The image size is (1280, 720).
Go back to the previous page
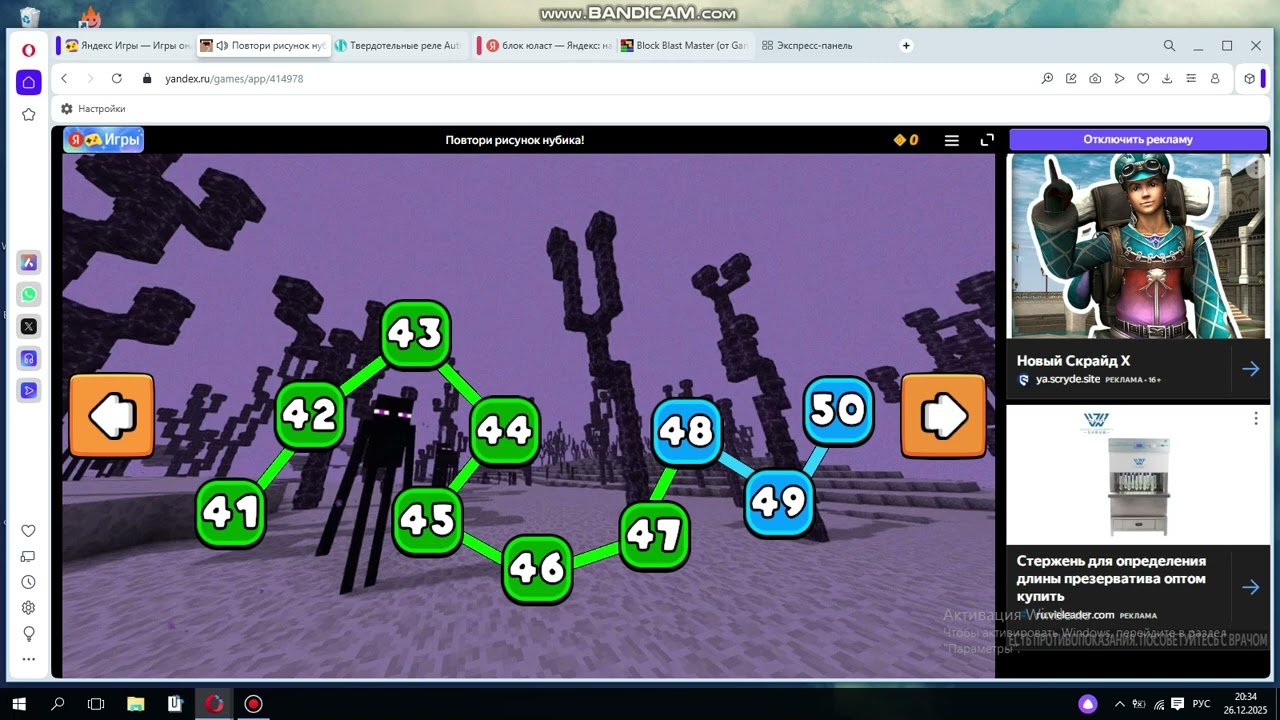pos(65,78)
